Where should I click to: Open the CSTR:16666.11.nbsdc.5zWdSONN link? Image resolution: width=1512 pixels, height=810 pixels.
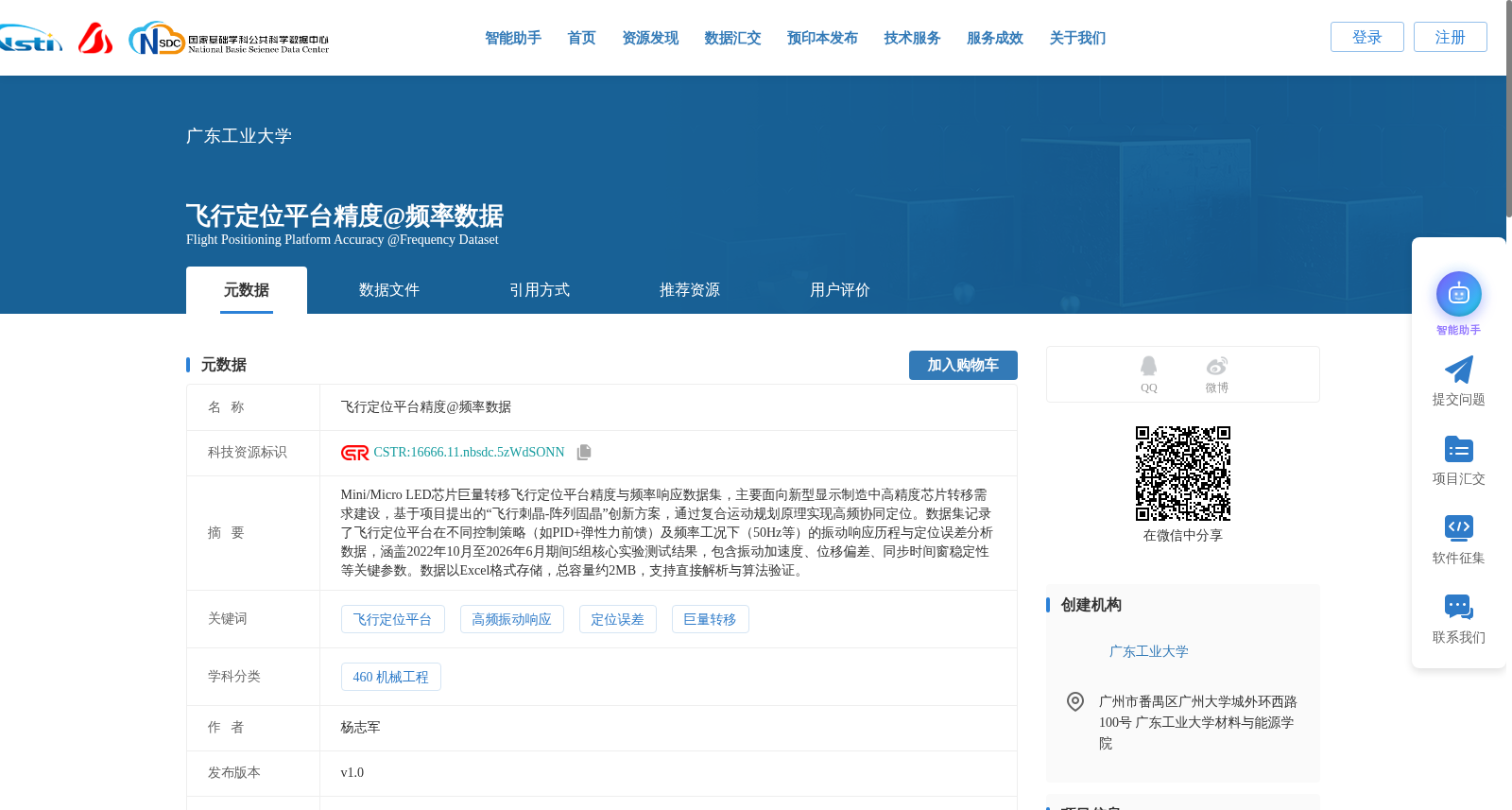[469, 453]
